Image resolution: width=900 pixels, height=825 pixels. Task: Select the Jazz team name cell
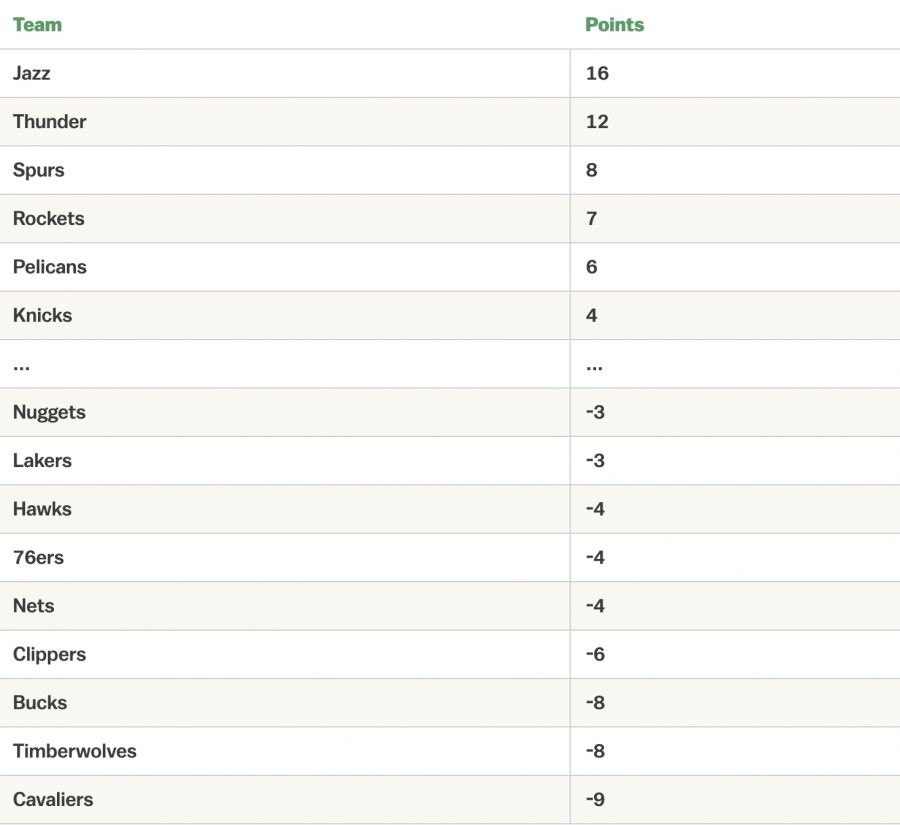pos(32,73)
